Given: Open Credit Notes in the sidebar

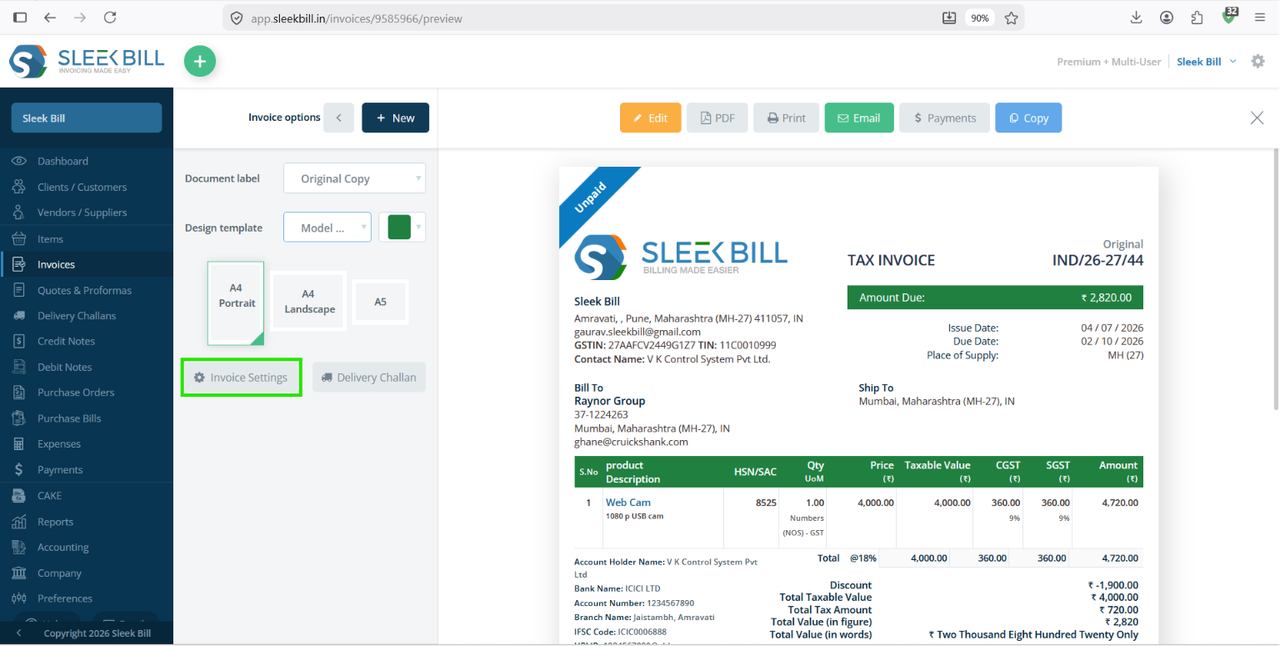Looking at the screenshot, I should [66, 341].
